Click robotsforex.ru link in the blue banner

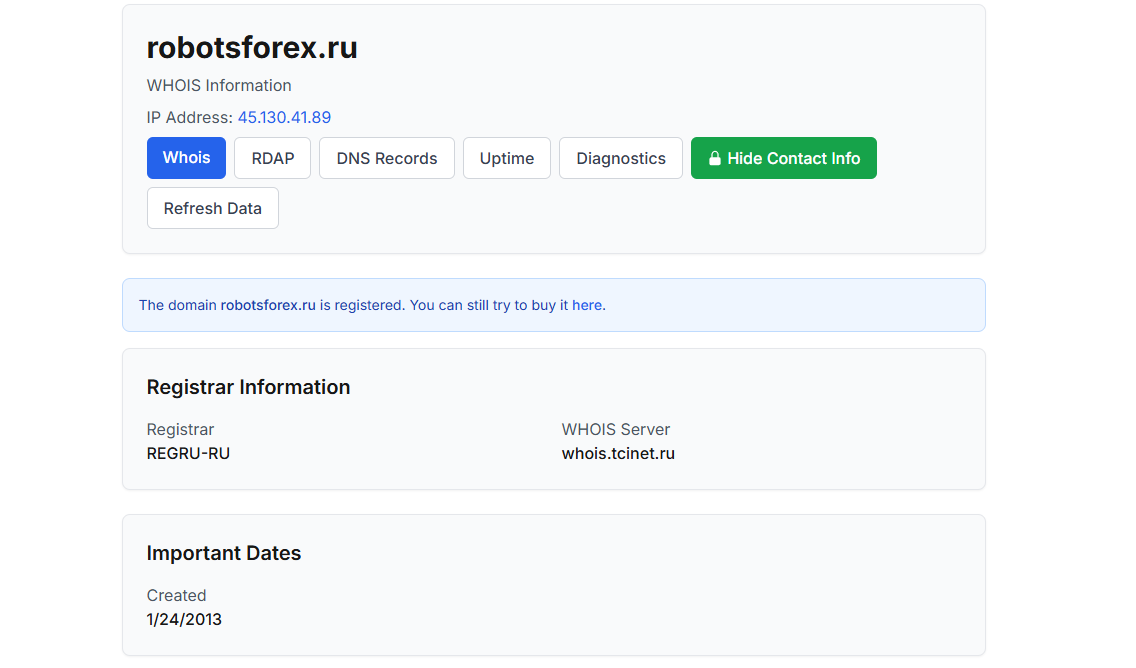[x=268, y=306]
